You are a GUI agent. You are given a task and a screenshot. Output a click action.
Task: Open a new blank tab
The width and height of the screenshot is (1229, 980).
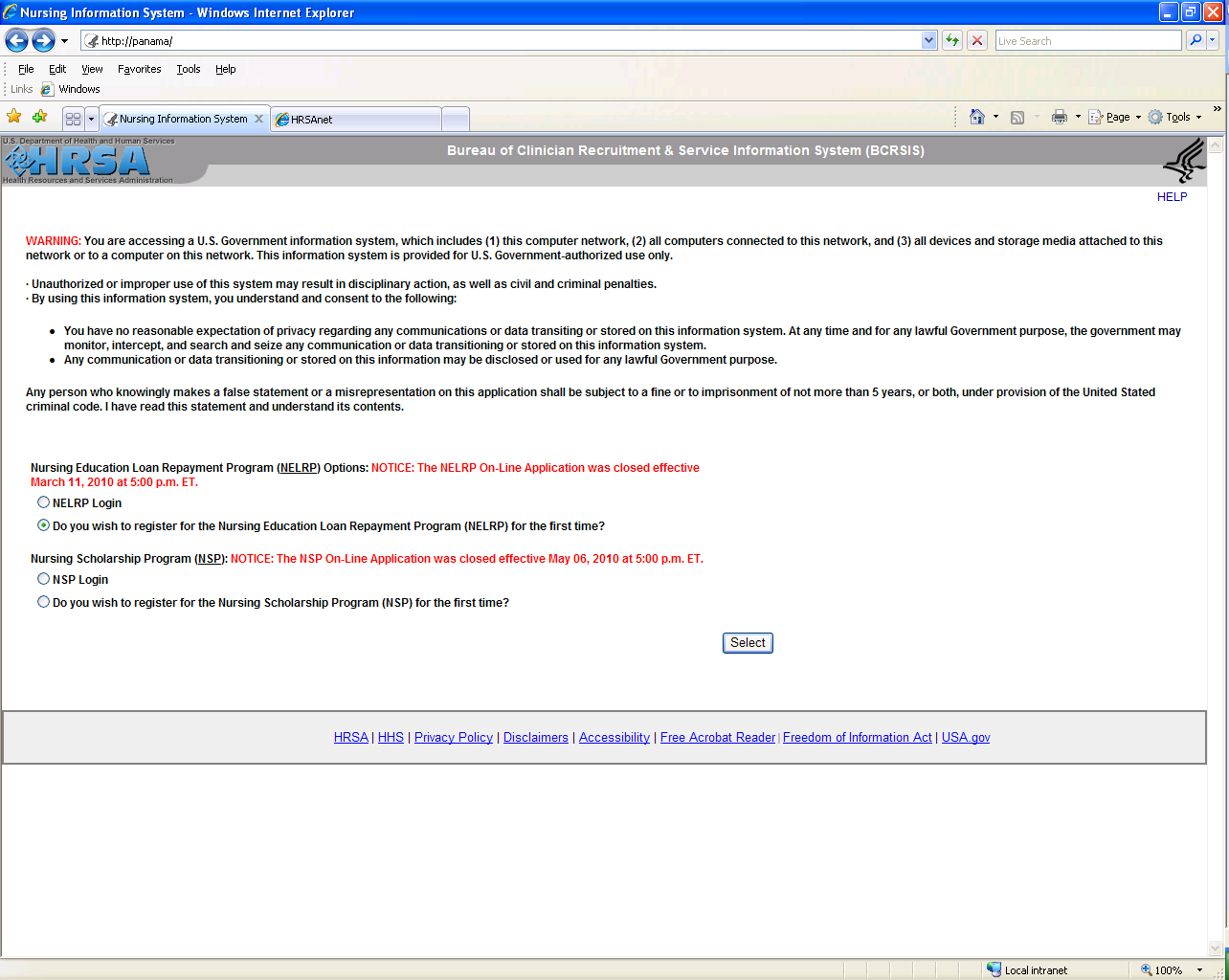point(456,120)
